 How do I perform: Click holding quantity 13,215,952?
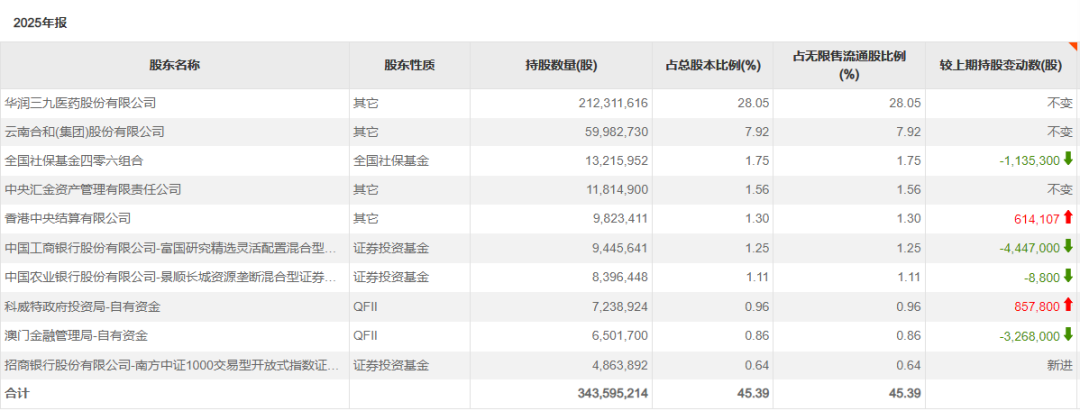[617, 161]
